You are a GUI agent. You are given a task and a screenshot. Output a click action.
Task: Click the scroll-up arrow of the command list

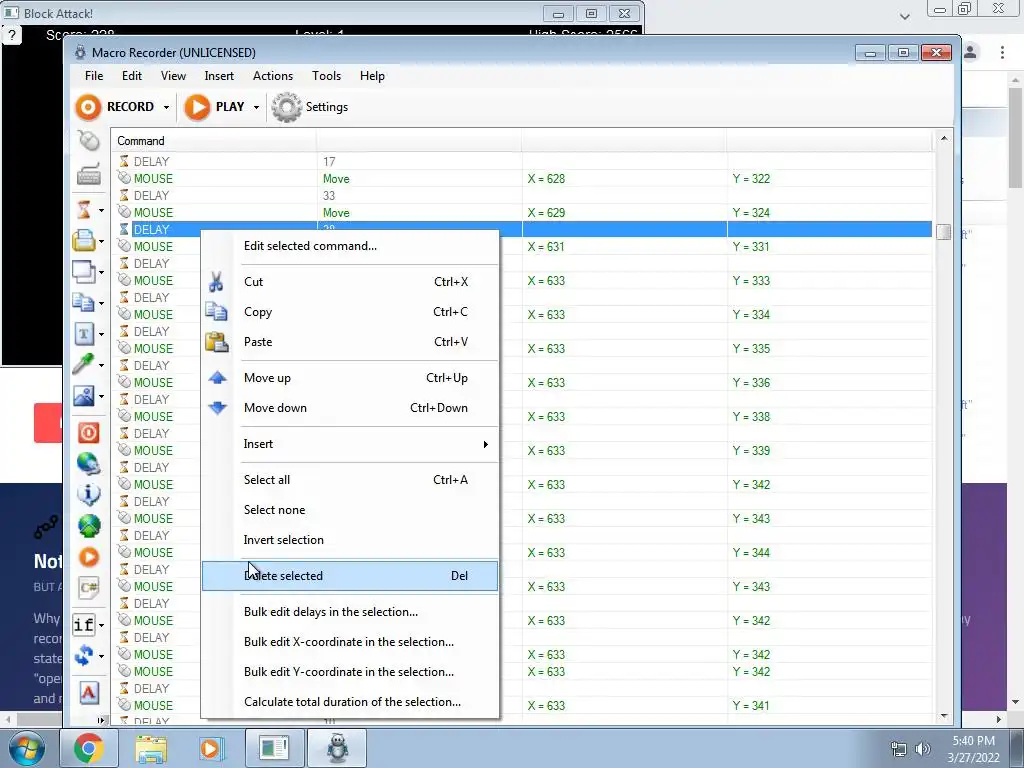944,138
